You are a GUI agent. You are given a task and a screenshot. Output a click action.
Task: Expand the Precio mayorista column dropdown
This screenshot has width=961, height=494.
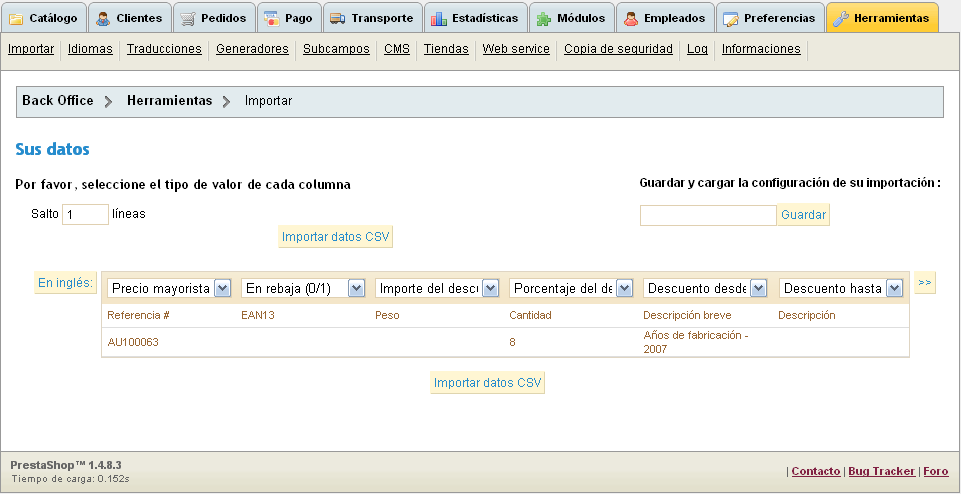coord(169,288)
